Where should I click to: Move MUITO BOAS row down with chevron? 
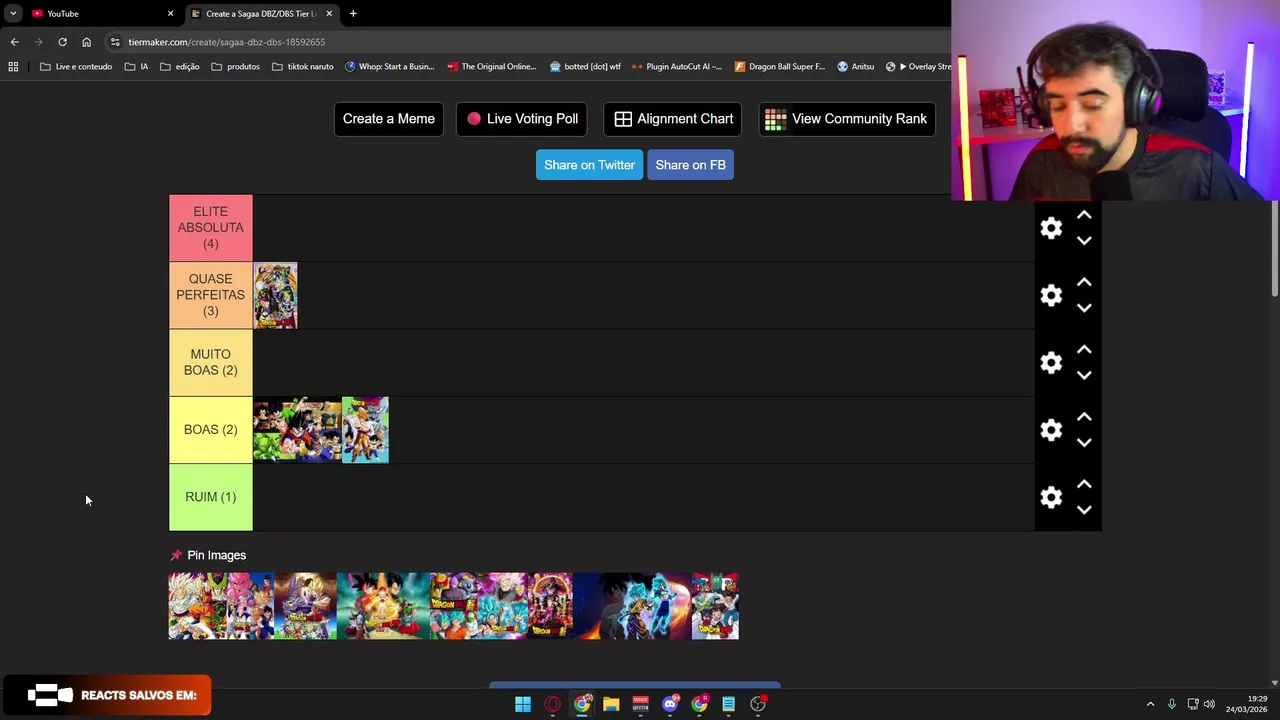pos(1084,375)
